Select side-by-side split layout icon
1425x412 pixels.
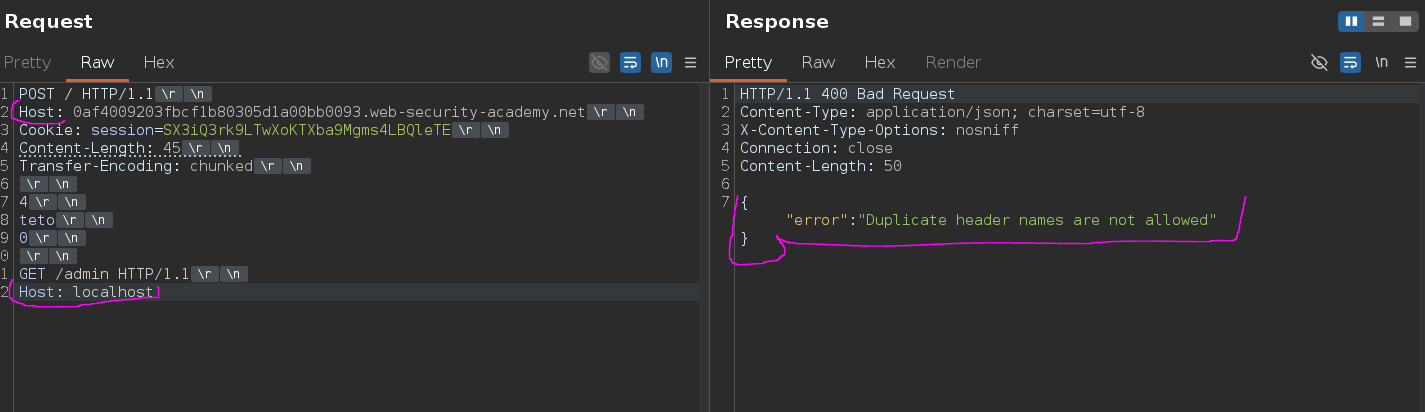(1352, 21)
